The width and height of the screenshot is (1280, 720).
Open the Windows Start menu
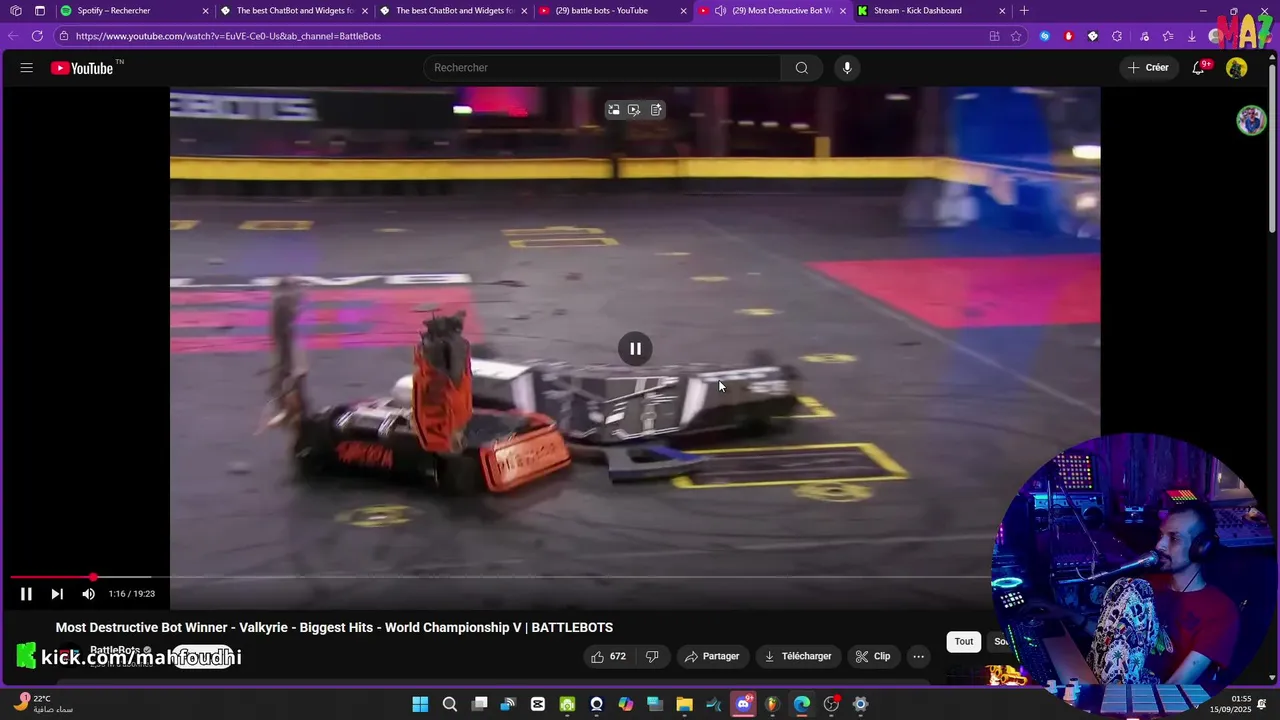pos(420,704)
